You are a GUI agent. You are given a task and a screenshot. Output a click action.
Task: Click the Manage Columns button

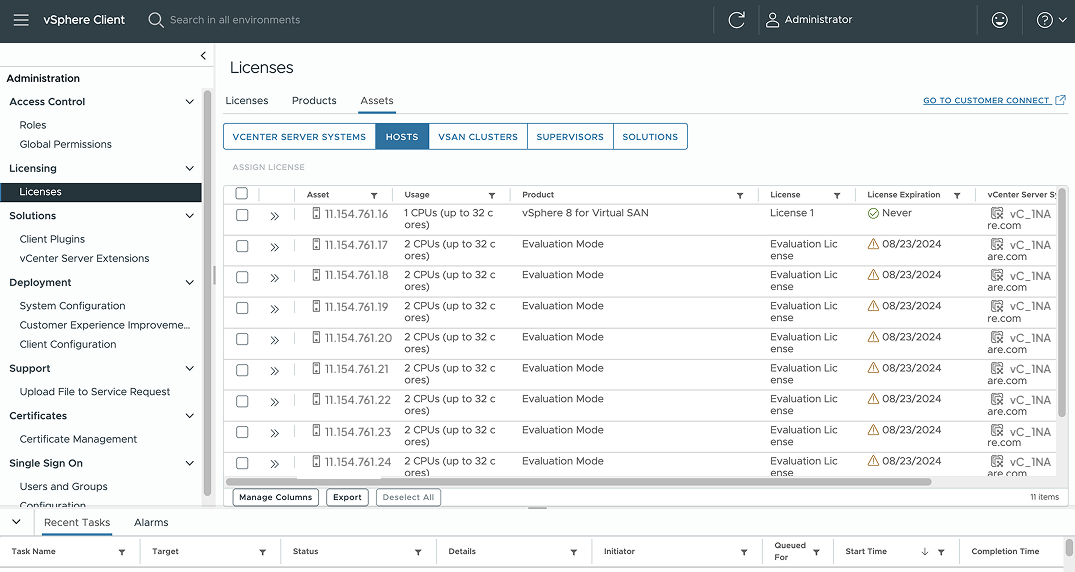276,497
